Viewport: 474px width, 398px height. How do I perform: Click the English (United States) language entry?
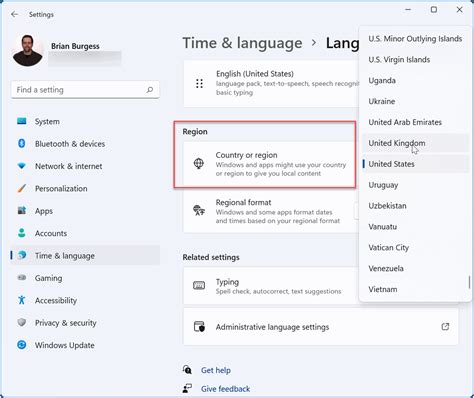coord(271,84)
